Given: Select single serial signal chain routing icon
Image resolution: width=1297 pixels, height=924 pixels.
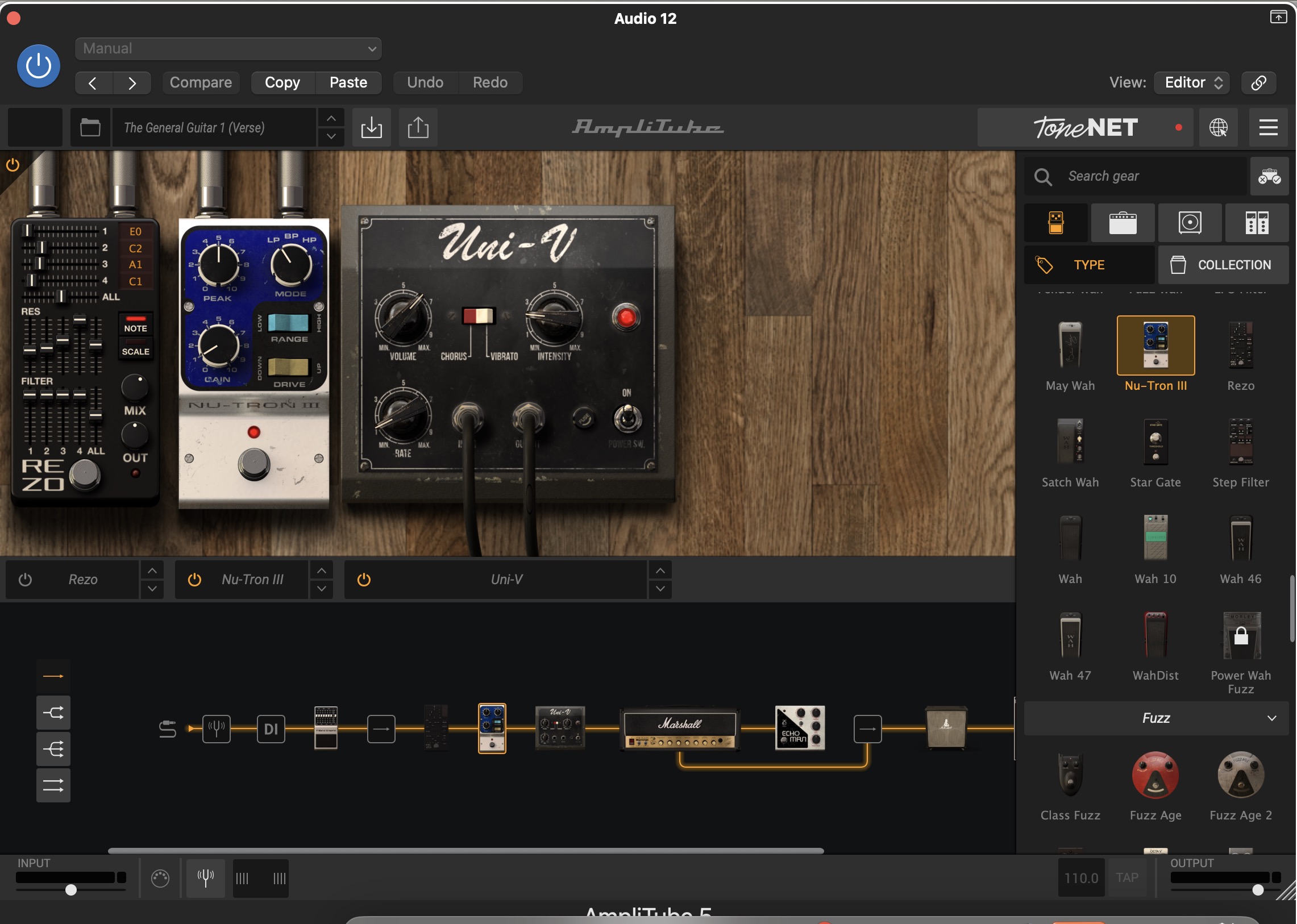Looking at the screenshot, I should tap(53, 676).
